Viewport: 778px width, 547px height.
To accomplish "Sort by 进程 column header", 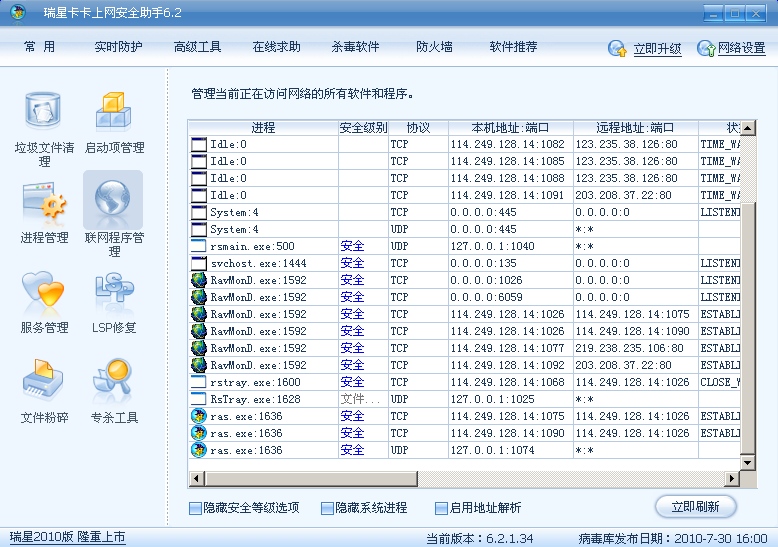I will (263, 128).
